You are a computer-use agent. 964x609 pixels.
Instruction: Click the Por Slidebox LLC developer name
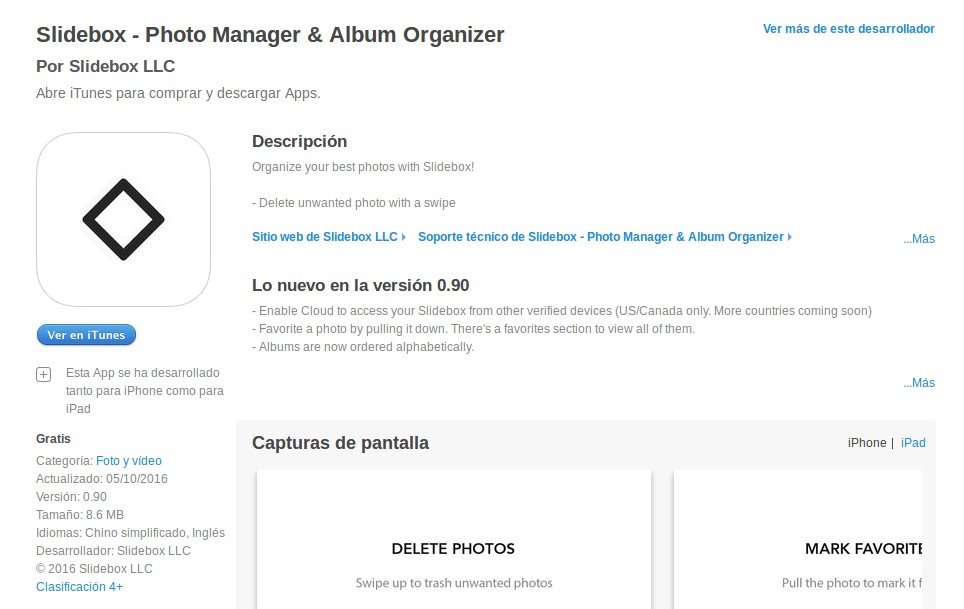(x=105, y=67)
